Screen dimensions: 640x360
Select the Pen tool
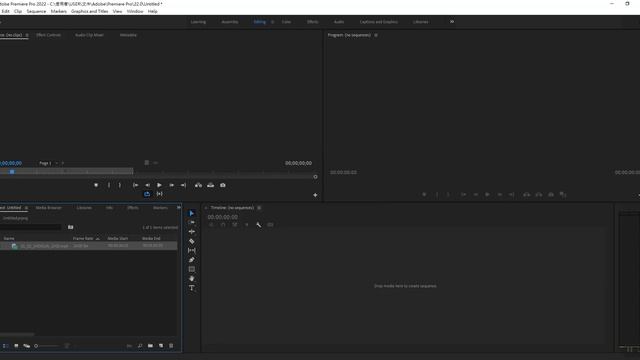191,260
